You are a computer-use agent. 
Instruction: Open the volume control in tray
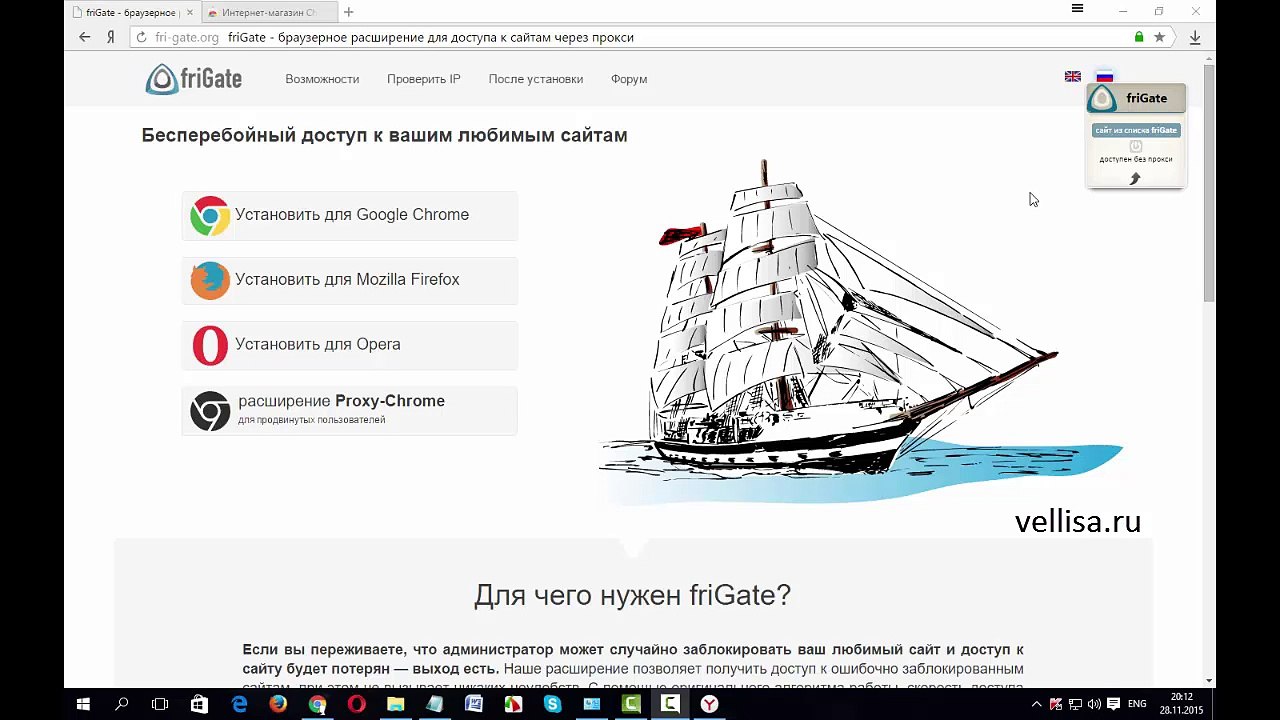pos(1094,704)
